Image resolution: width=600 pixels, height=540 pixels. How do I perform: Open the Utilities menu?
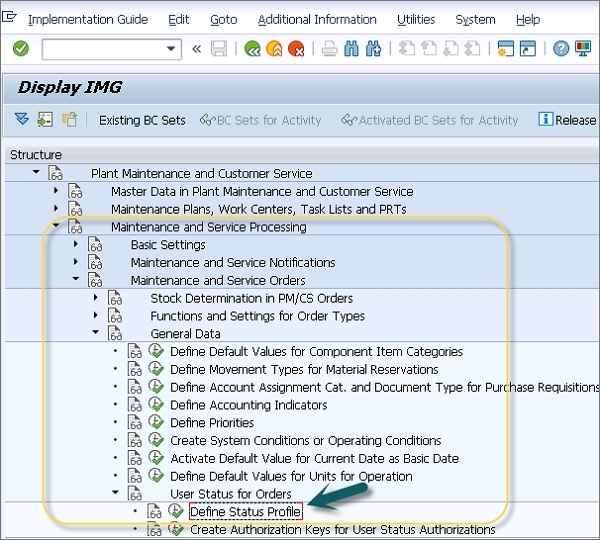tap(416, 20)
